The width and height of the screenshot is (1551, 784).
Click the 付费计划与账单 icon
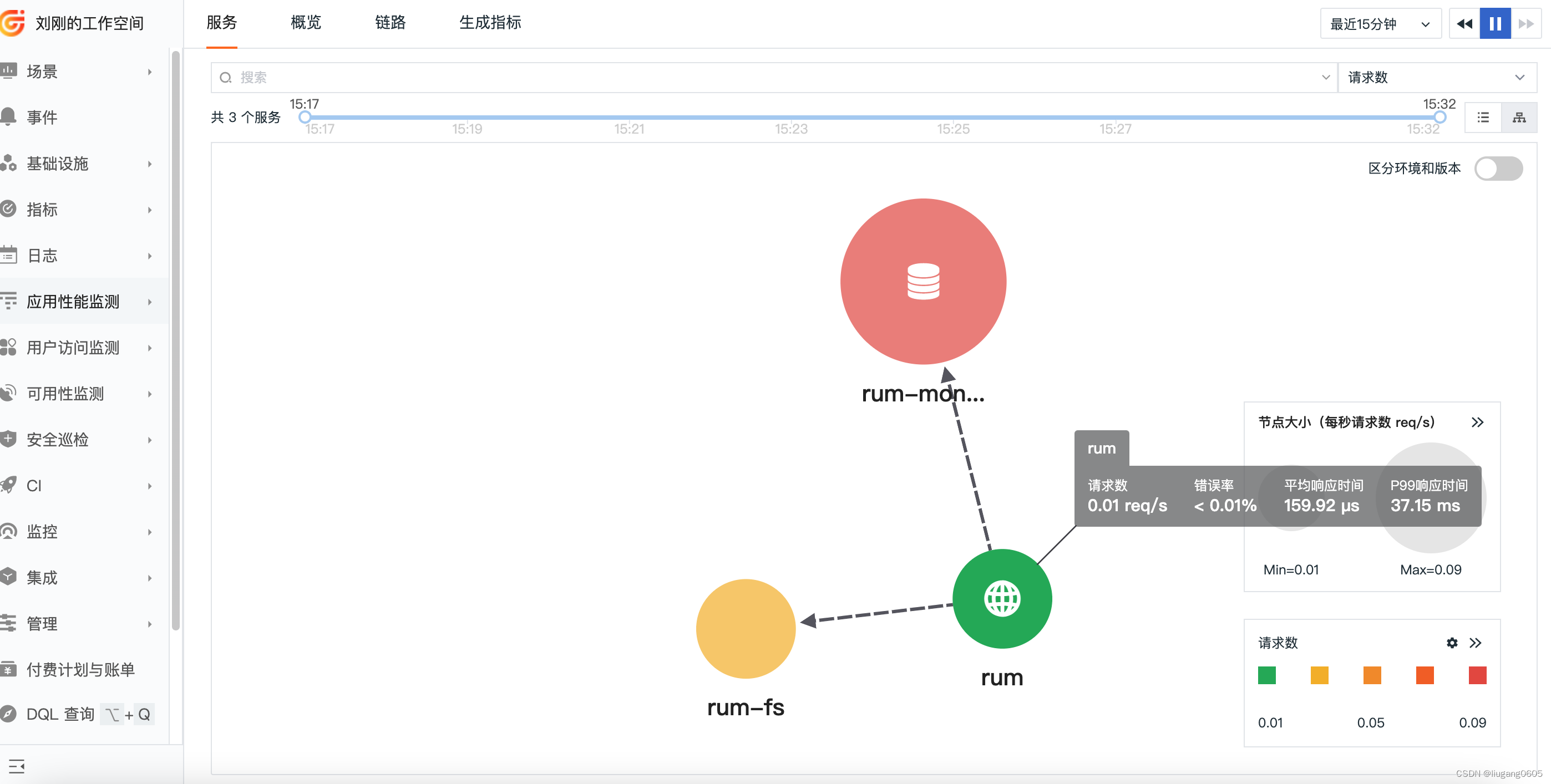pyautogui.click(x=8, y=669)
